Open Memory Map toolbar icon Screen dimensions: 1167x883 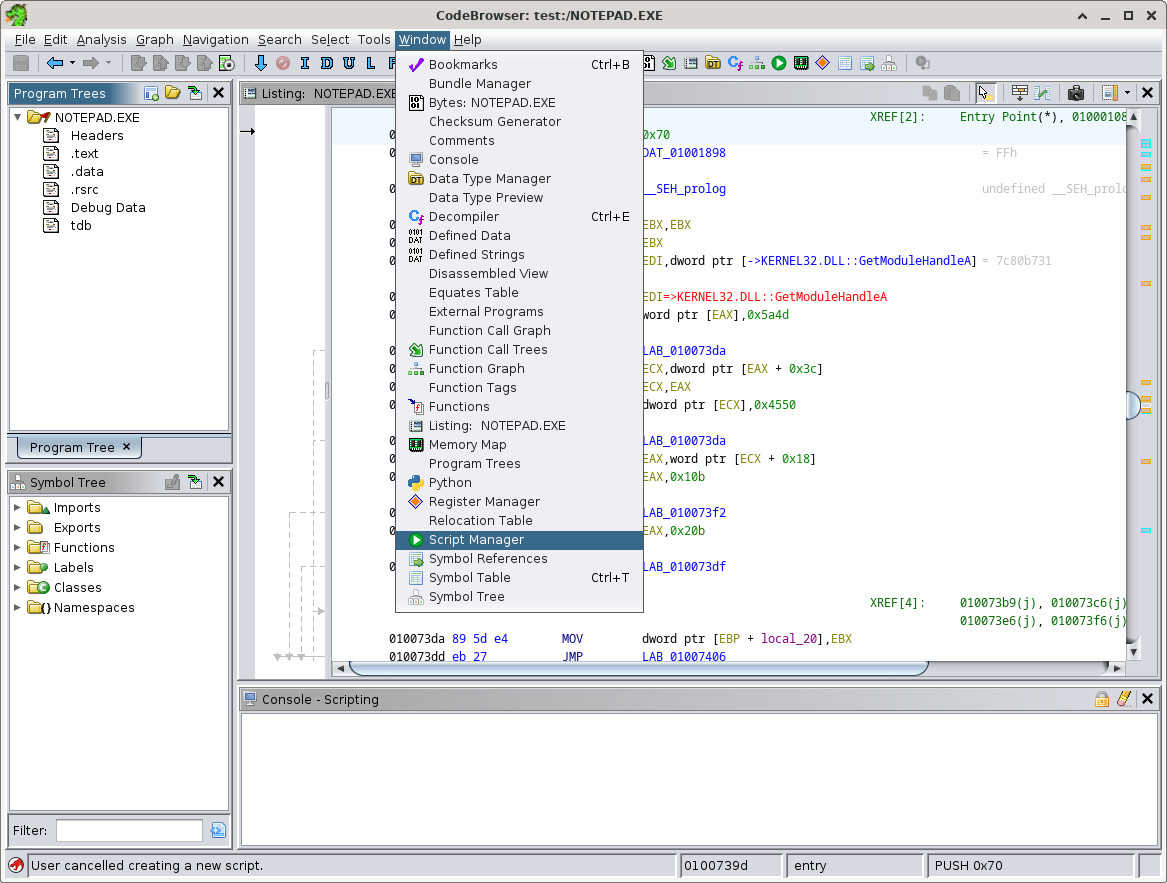pos(801,63)
